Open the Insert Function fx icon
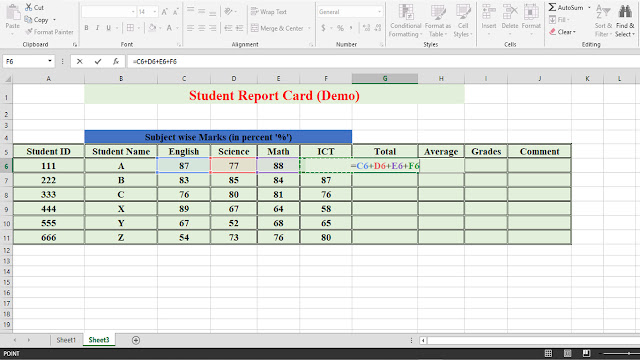 pyautogui.click(x=116, y=62)
